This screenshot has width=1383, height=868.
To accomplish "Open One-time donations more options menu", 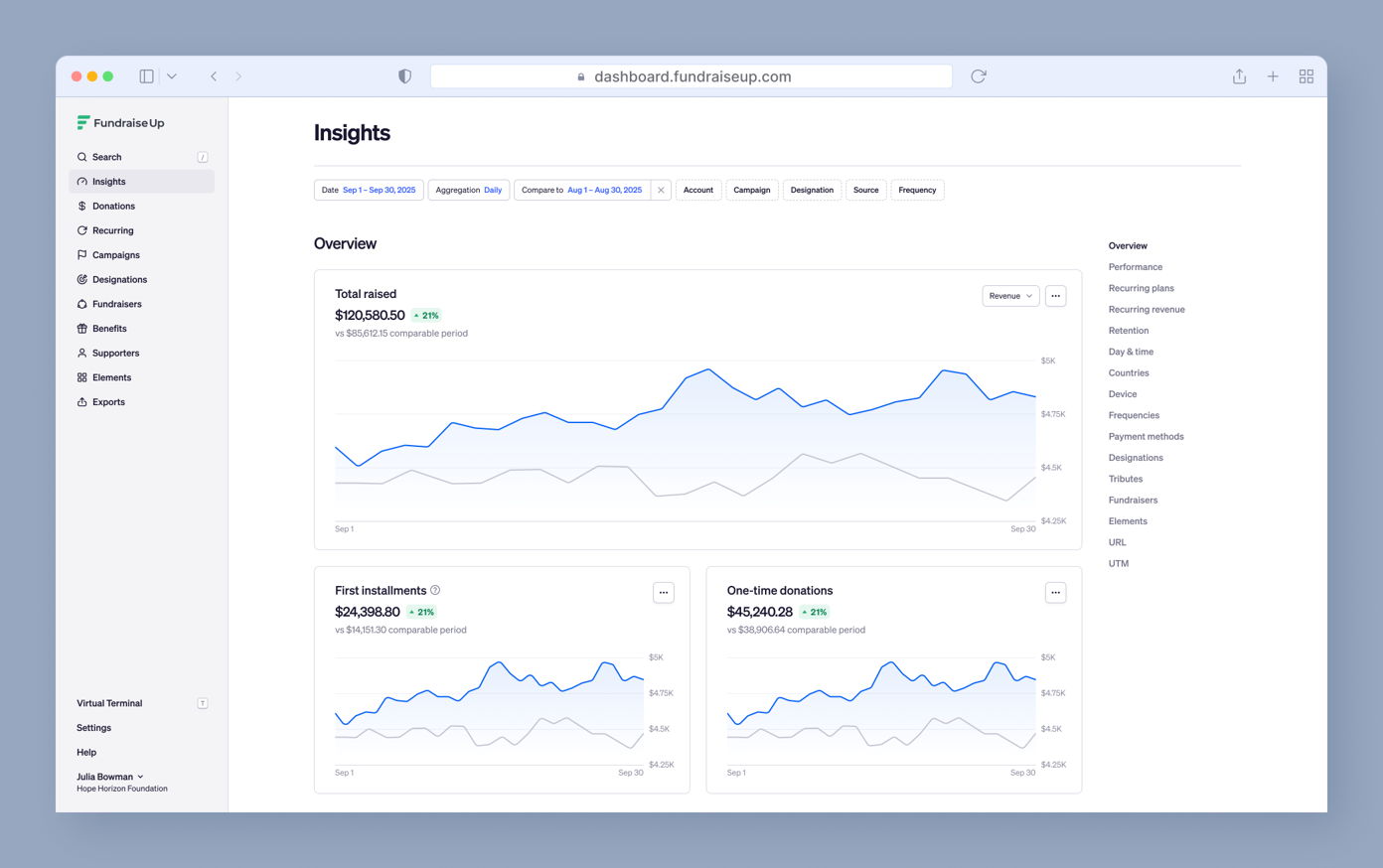I will 1055,593.
